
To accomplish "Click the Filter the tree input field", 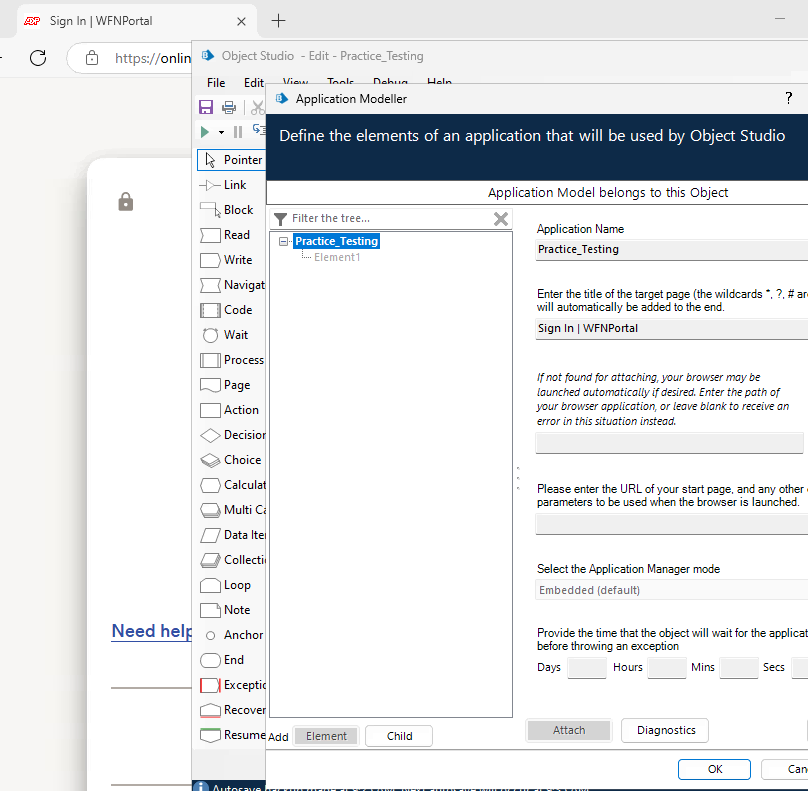I will (389, 218).
